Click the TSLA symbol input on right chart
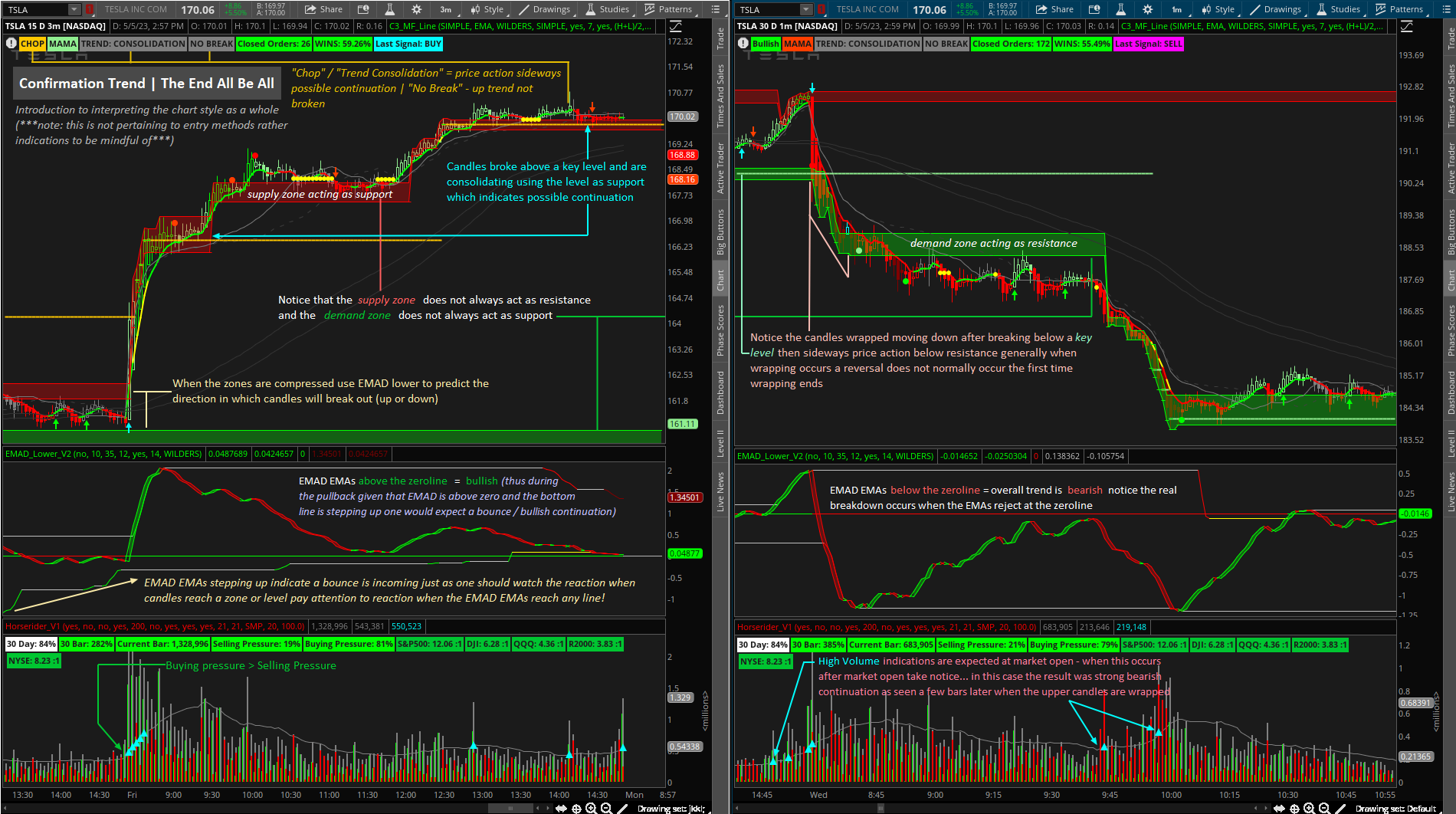The image size is (1456, 814). click(x=768, y=9)
